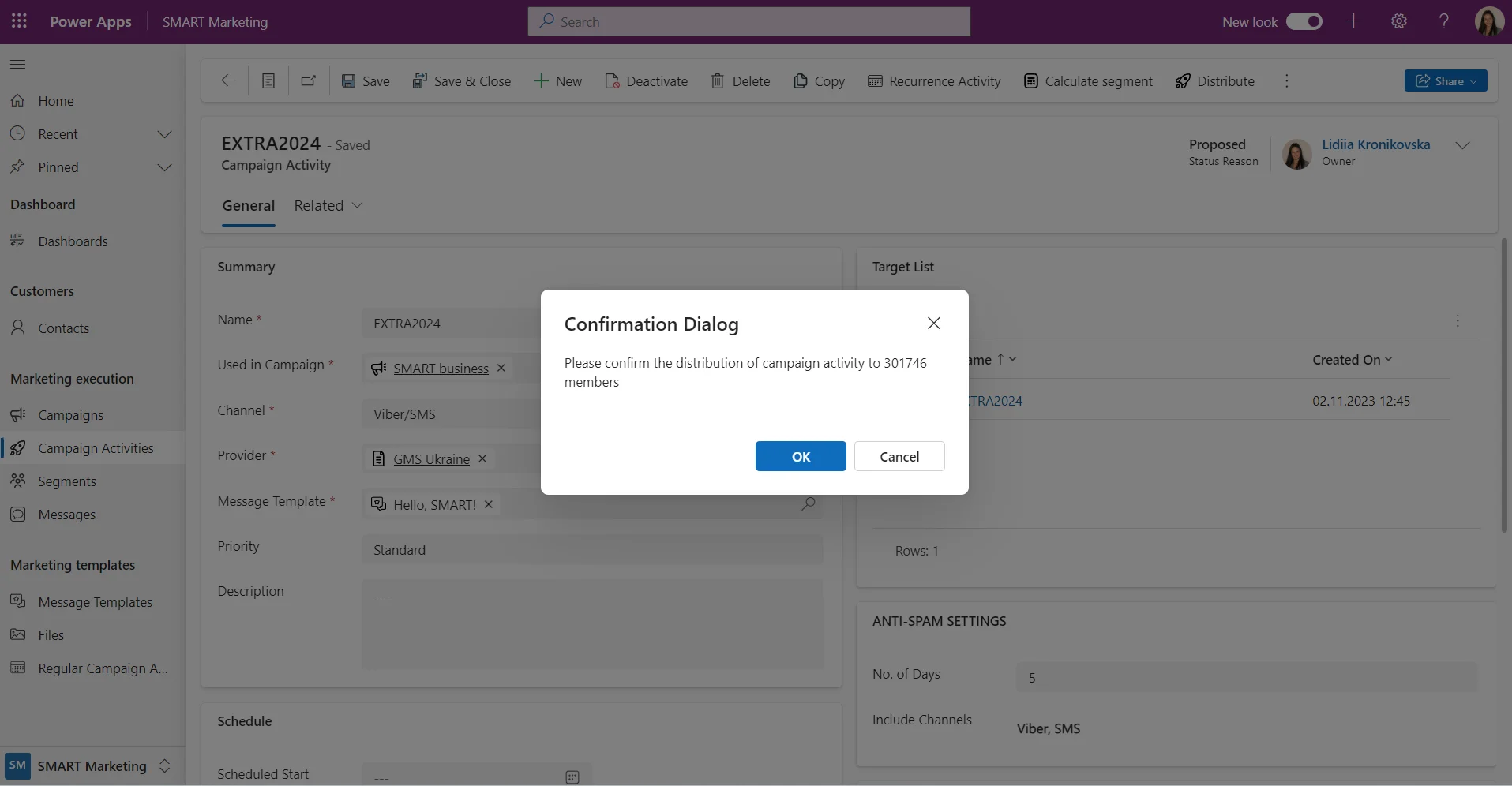
Task: Expand the Pinned navigation section
Action: 164,167
